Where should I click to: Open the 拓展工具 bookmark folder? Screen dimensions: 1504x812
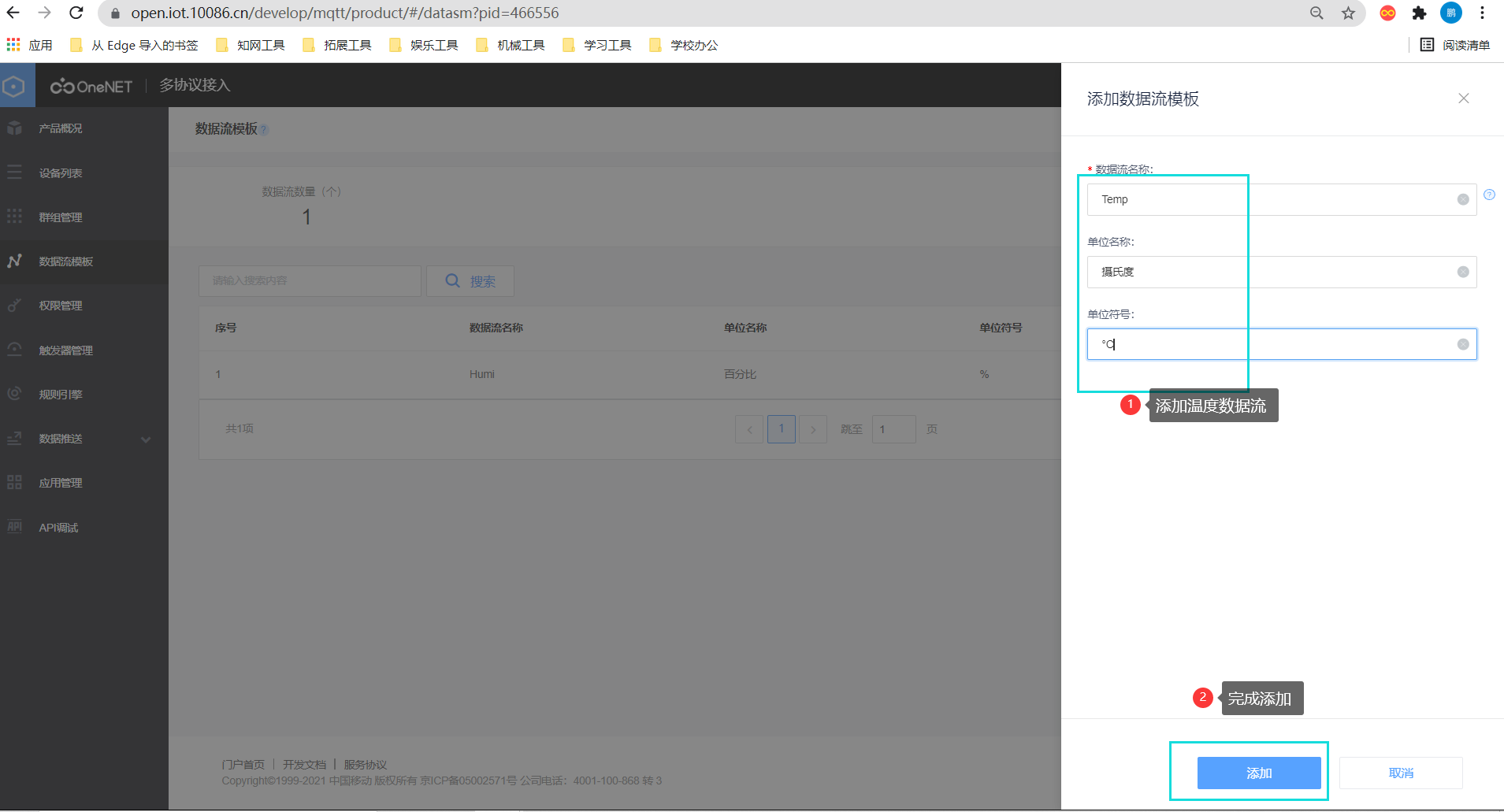coord(337,45)
